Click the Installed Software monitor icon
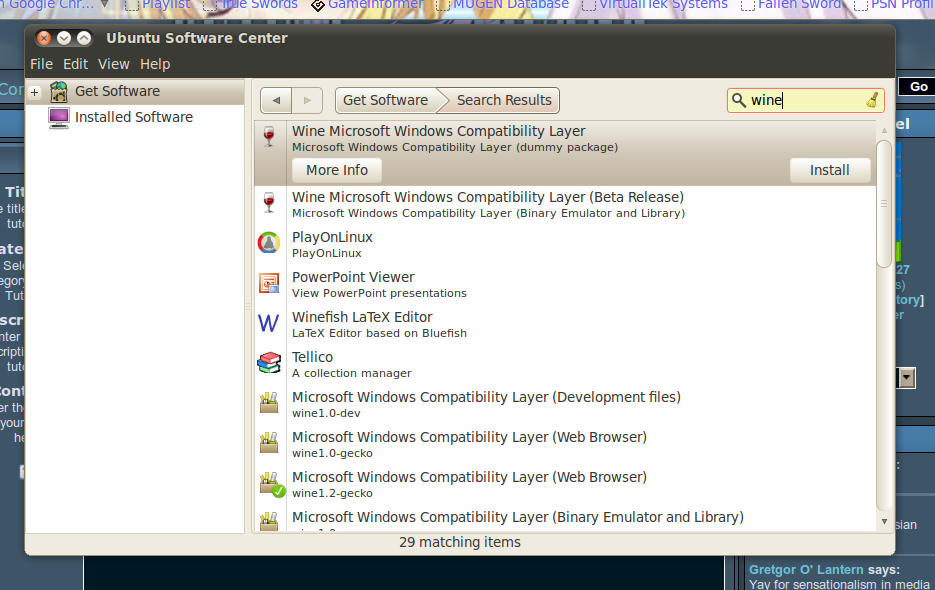 tap(58, 118)
